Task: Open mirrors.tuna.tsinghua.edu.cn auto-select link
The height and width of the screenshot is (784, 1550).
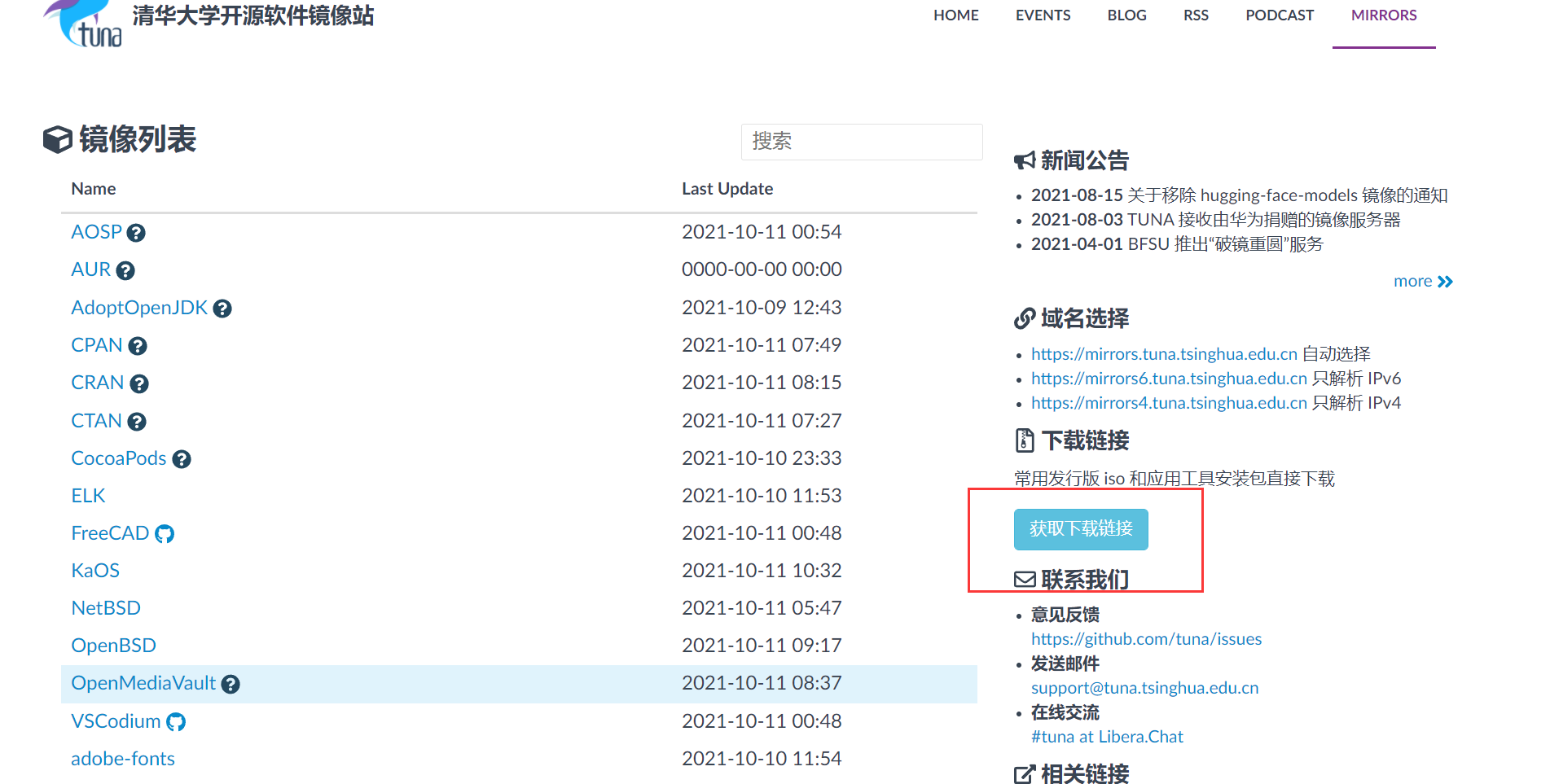Action: (x=1164, y=354)
